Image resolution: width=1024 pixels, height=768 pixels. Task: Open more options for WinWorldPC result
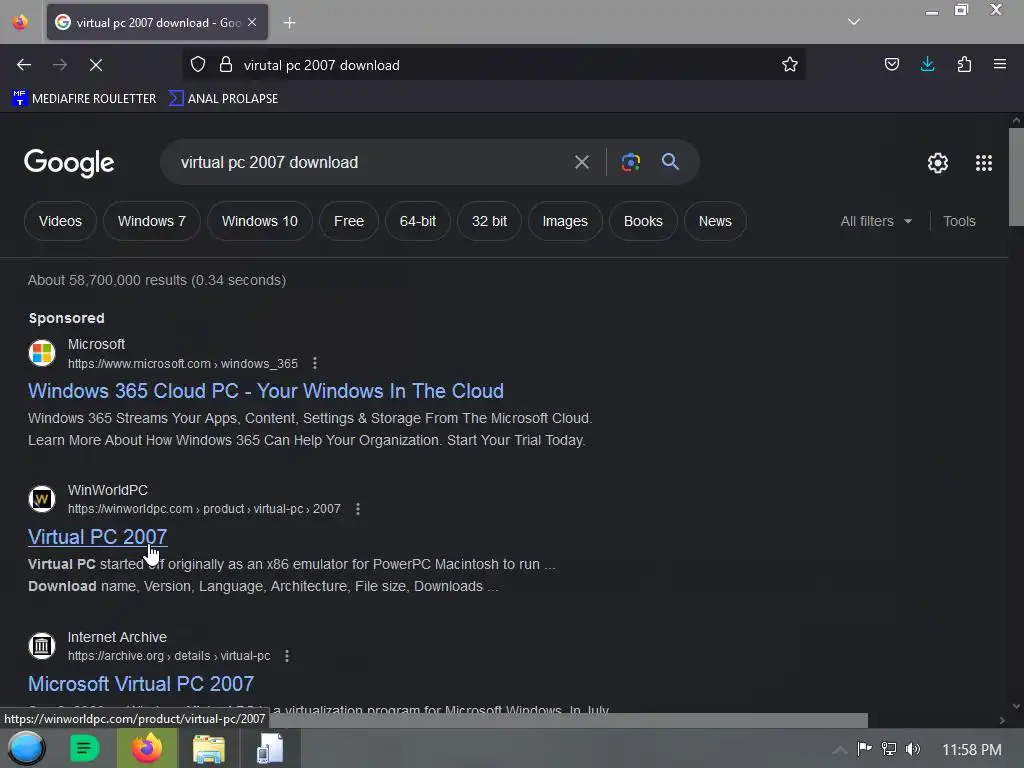pos(357,509)
